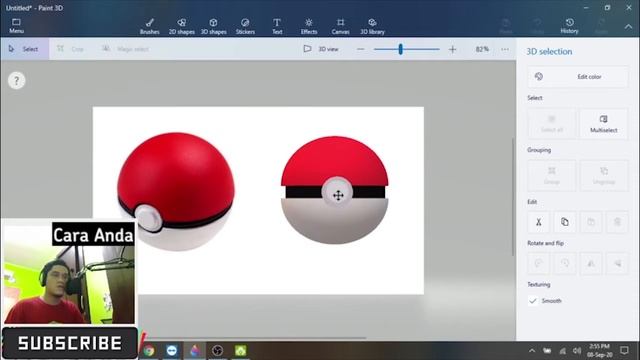Toggle 3D view mode
Viewport: 640px width, 360px height.
click(321, 49)
